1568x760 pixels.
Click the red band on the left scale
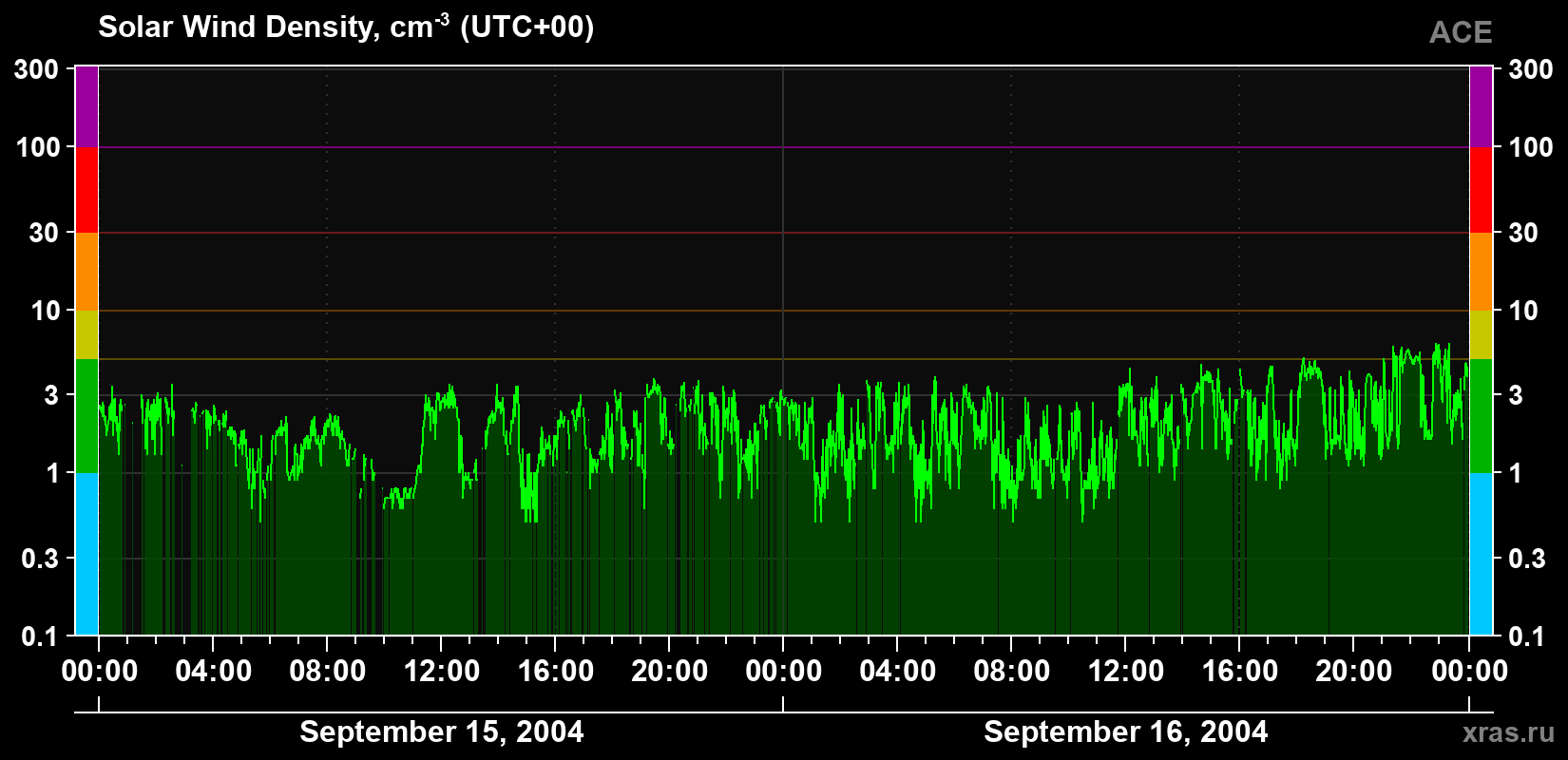[86, 190]
